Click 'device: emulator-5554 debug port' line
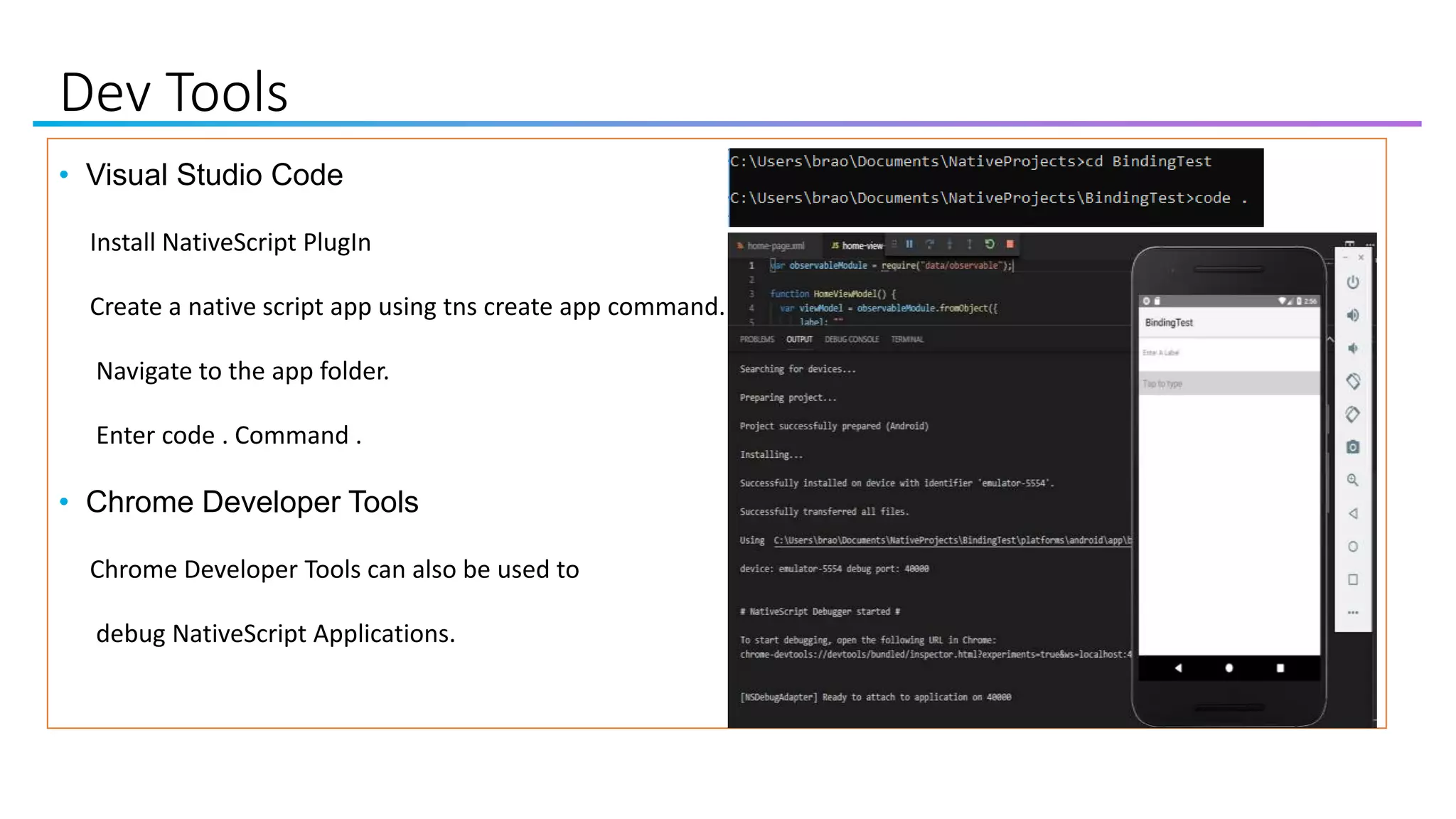This screenshot has height=819, width=1456. [834, 569]
